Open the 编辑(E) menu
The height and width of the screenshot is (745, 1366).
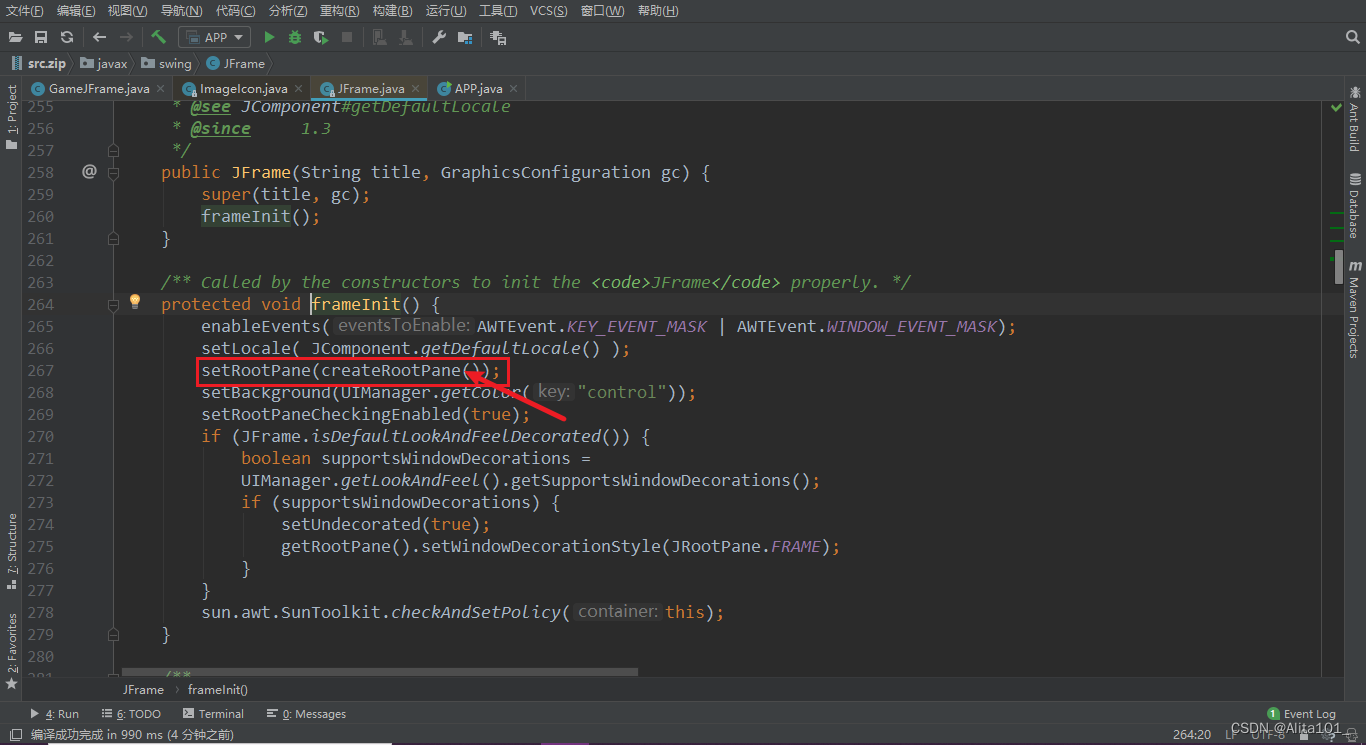(x=76, y=10)
